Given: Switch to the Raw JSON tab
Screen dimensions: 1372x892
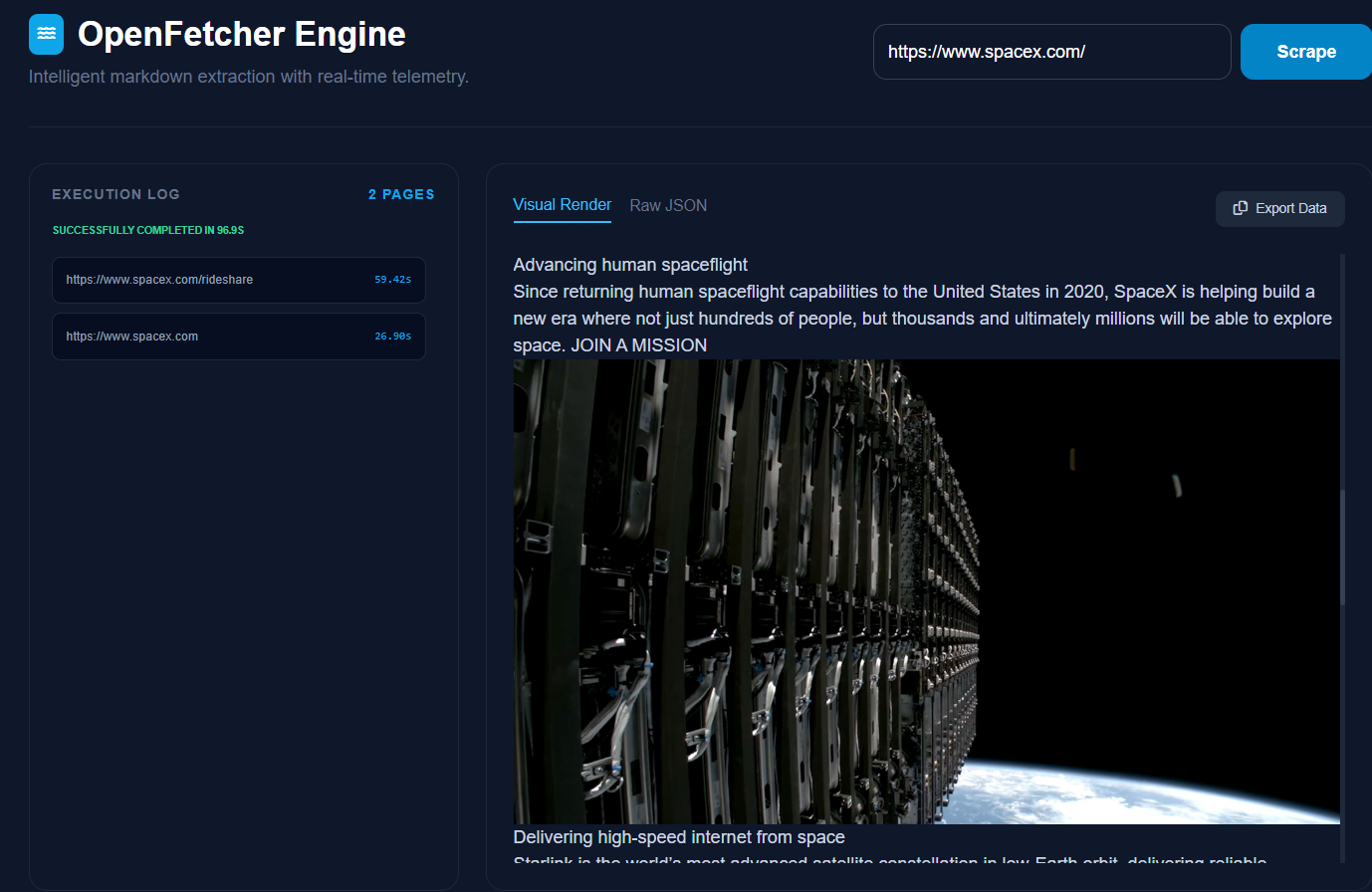Looking at the screenshot, I should tap(668, 205).
